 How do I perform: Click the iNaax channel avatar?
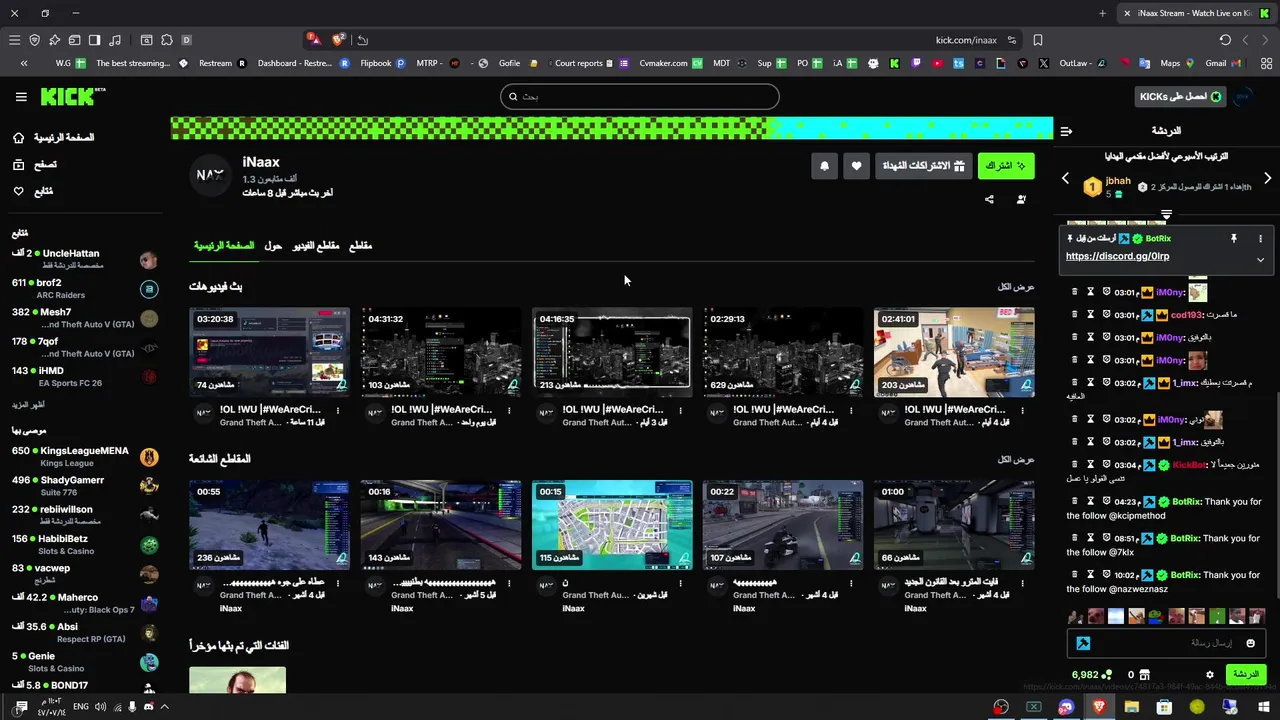click(x=210, y=175)
